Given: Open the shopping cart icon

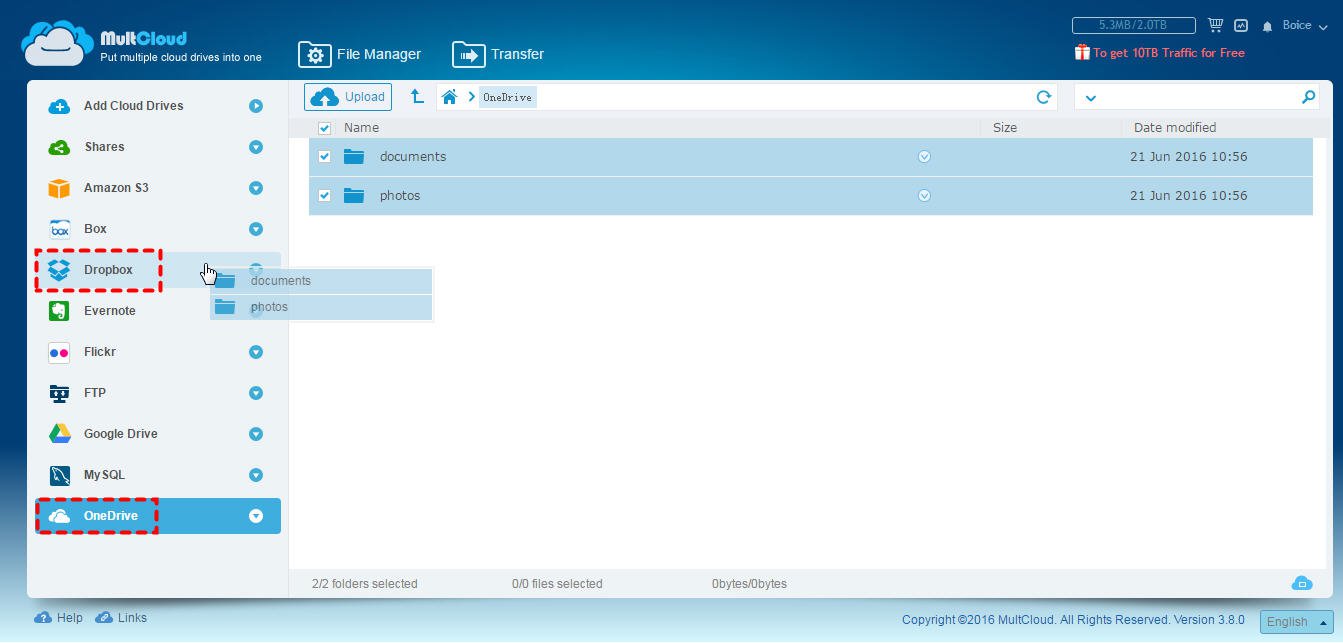Looking at the screenshot, I should coord(1215,25).
